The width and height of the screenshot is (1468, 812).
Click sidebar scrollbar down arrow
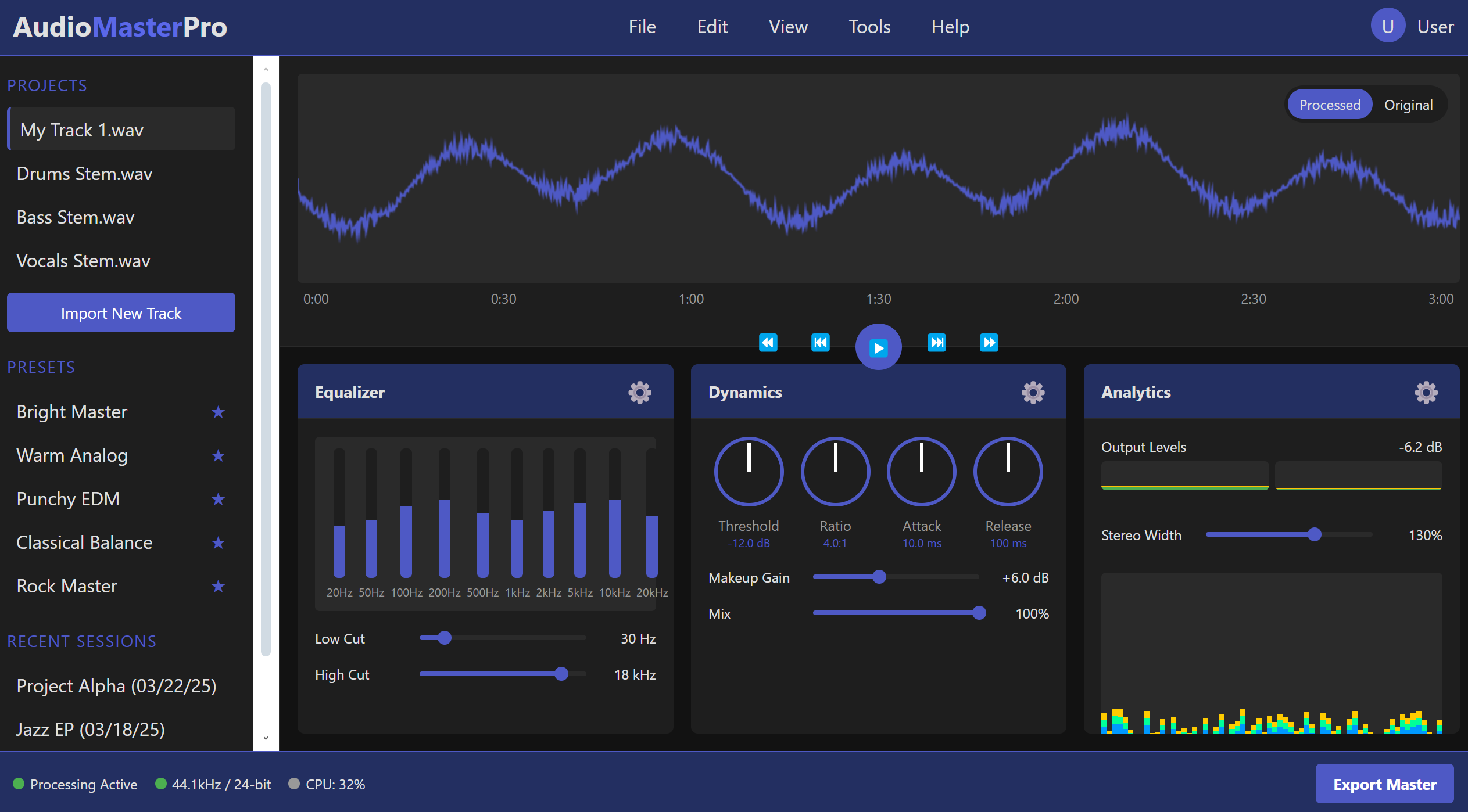coord(266,738)
